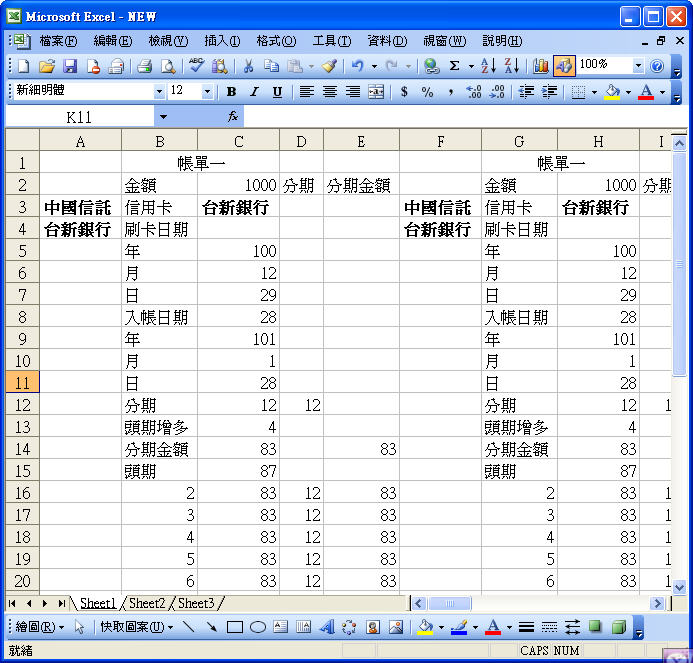The height and width of the screenshot is (663, 693).
Task: Open the zoom 100% dropdown
Action: 638,66
